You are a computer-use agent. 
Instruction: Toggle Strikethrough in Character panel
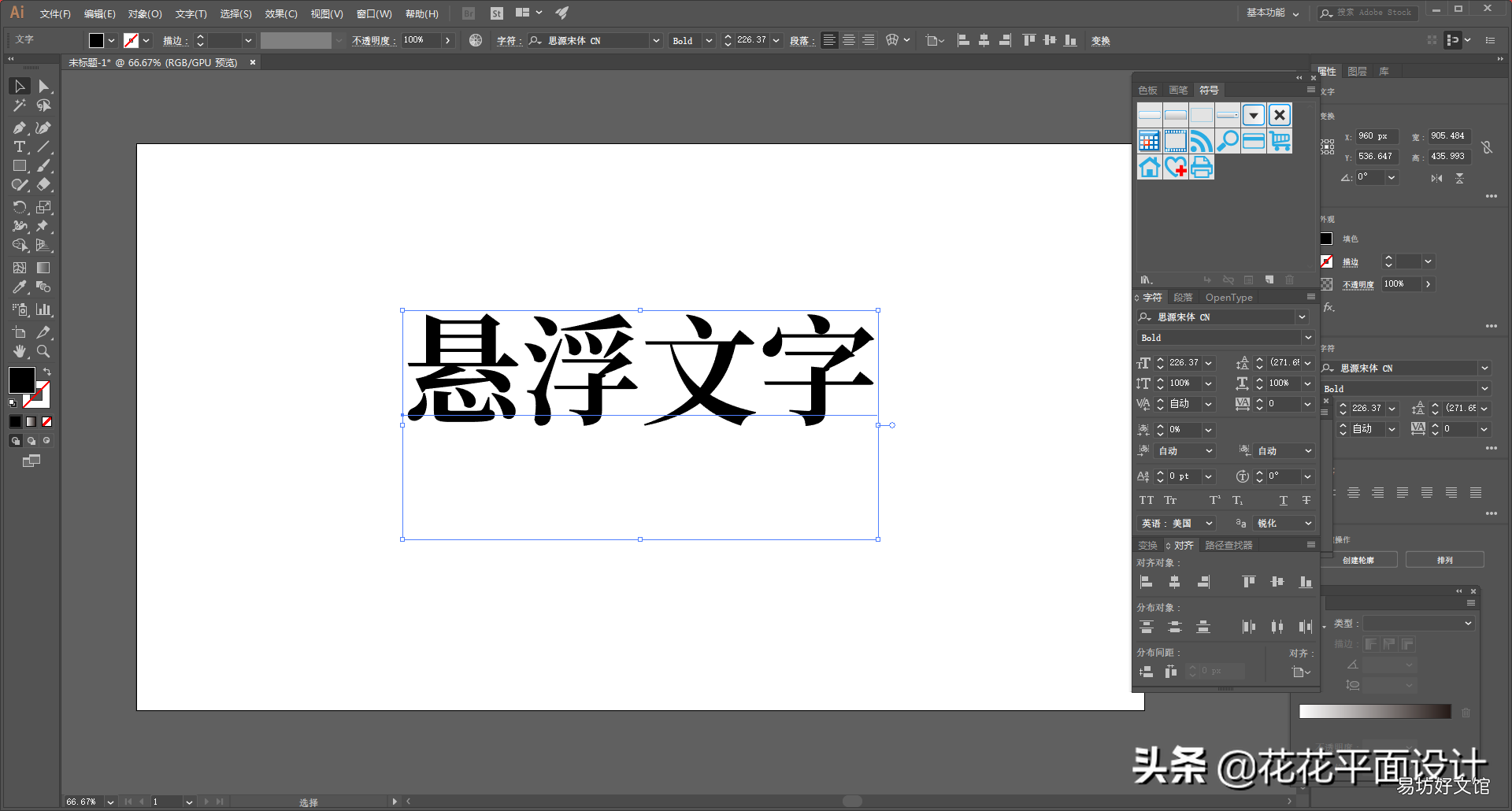click(1306, 500)
